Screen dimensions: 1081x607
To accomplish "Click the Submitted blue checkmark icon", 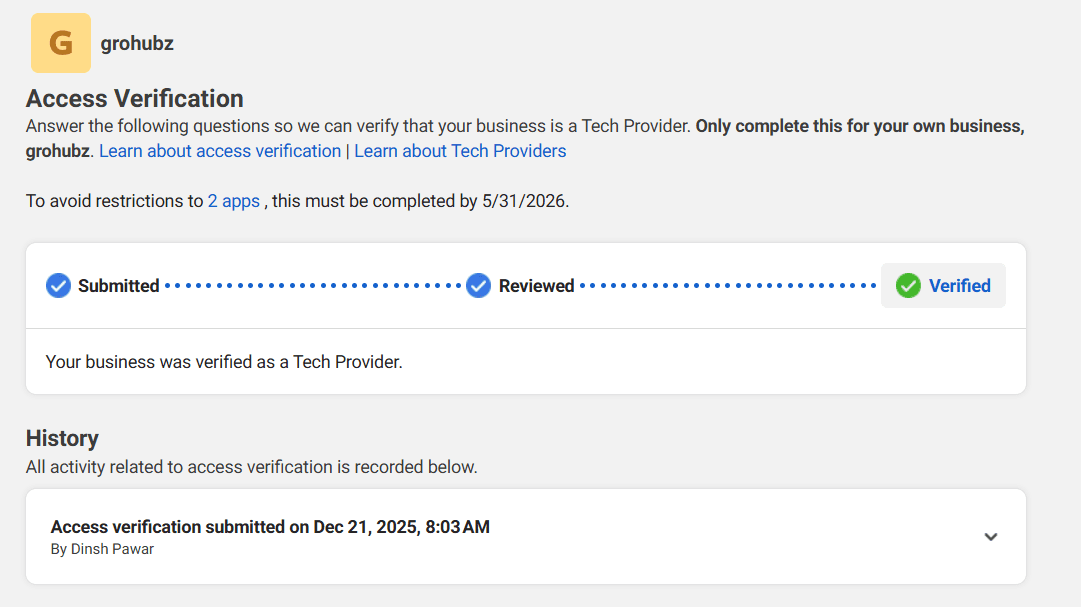I will (58, 285).
